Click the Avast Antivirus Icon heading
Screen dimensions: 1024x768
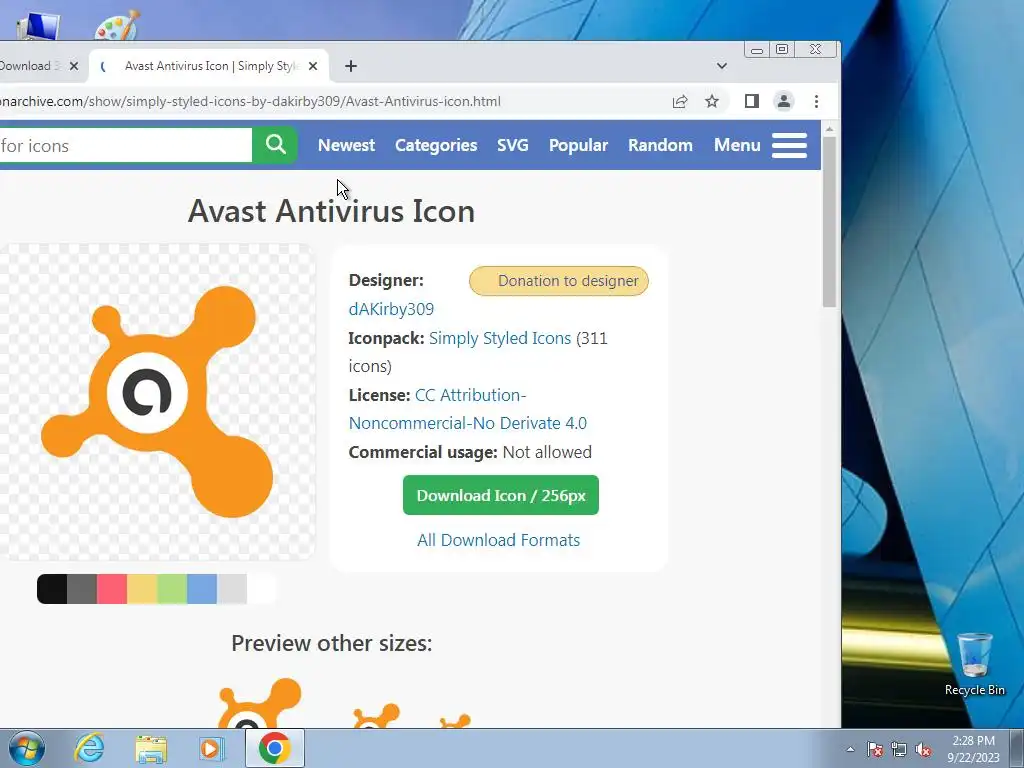tap(331, 211)
